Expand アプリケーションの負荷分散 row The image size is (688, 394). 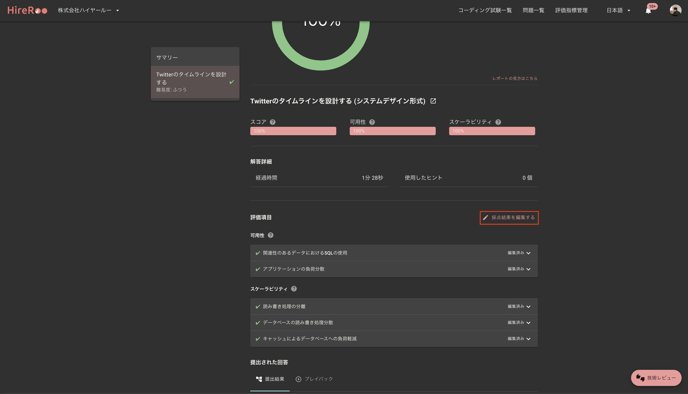394,269
